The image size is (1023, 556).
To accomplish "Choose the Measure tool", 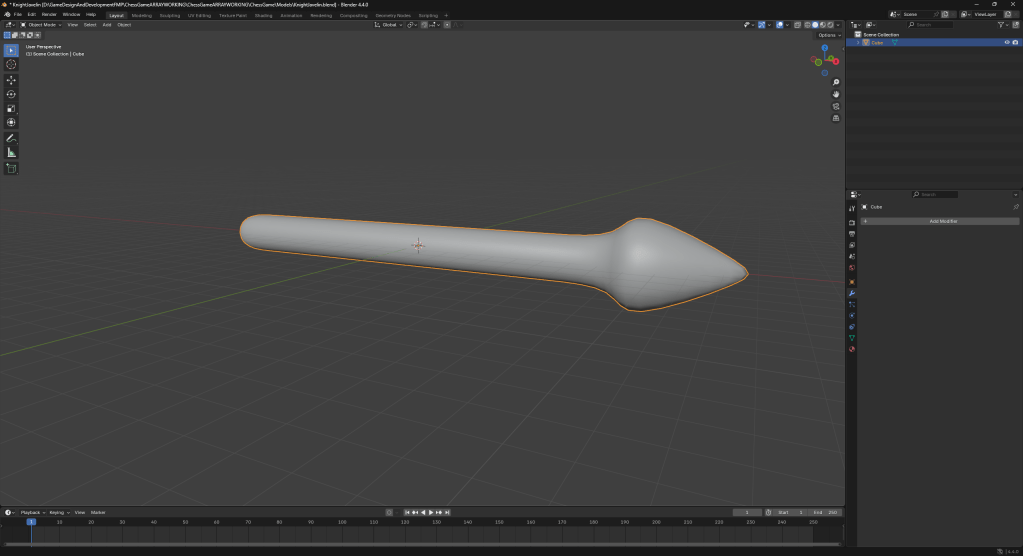I will point(11,152).
